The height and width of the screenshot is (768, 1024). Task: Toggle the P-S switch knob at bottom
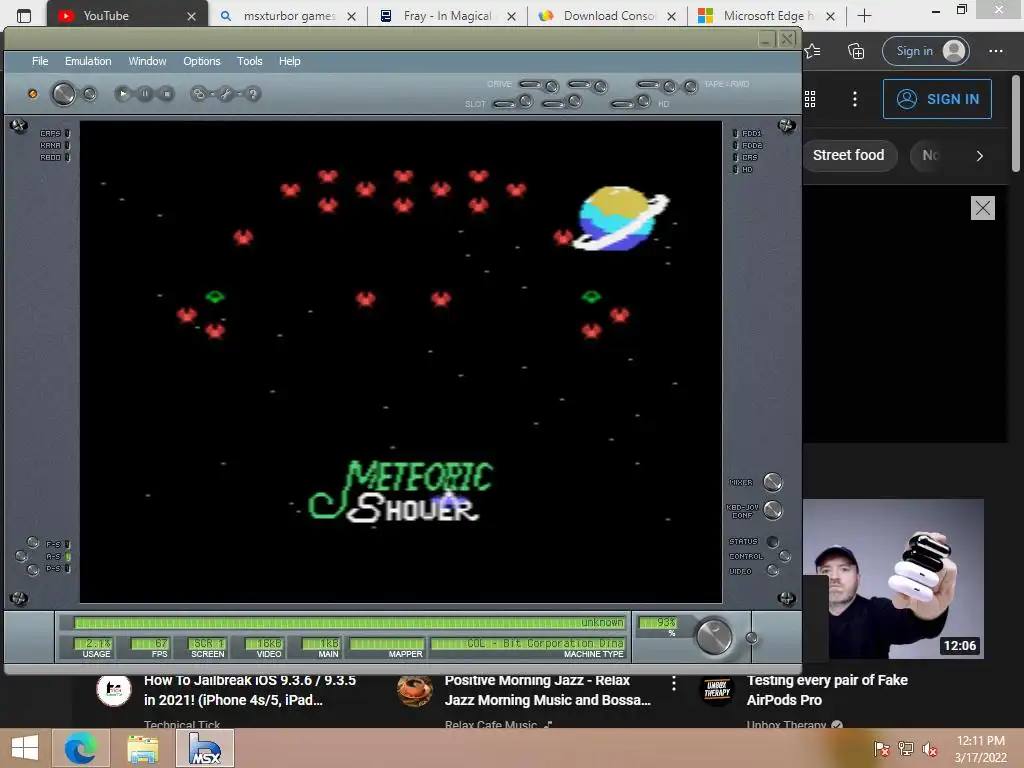coord(33,570)
